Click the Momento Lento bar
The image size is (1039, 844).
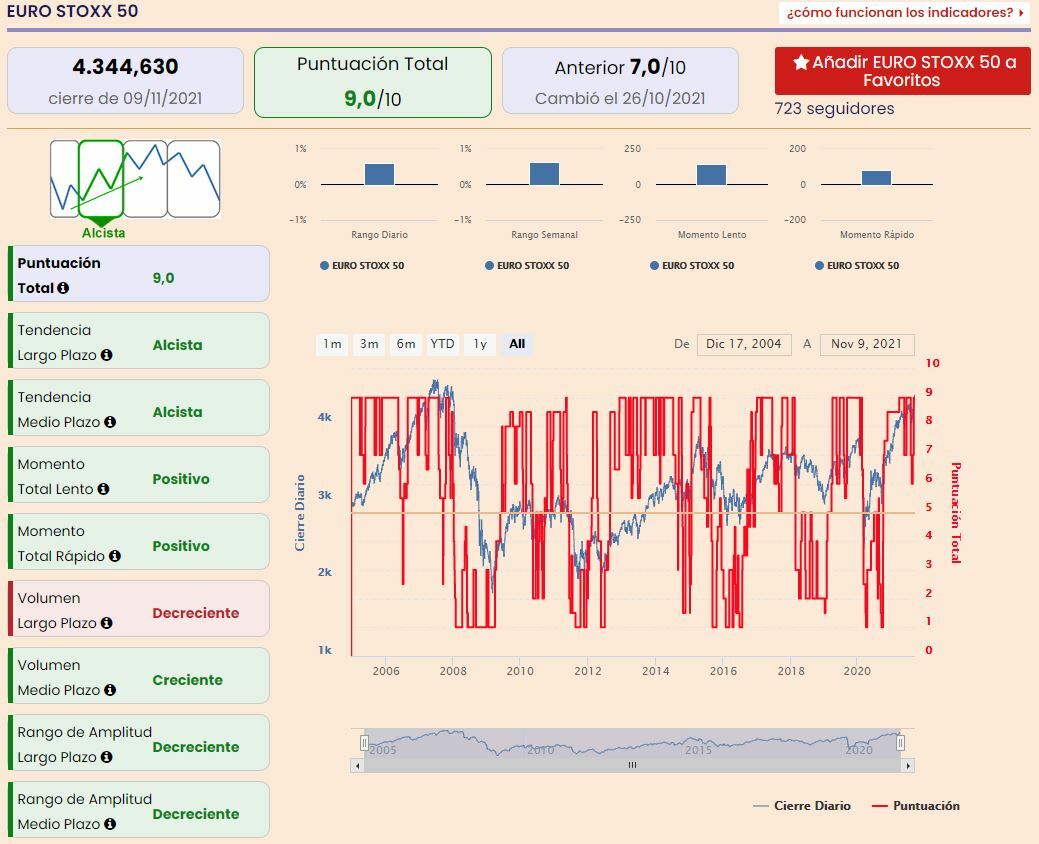pyautogui.click(x=712, y=175)
